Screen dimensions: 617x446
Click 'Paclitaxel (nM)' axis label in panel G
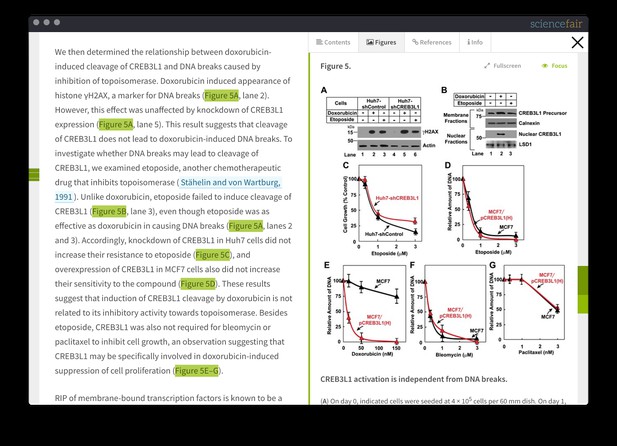[x=536, y=352]
